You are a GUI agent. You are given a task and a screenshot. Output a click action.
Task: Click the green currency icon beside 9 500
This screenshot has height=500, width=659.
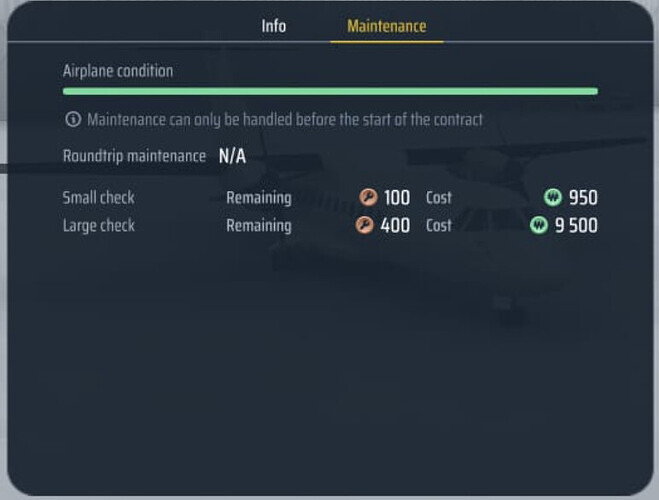539,225
